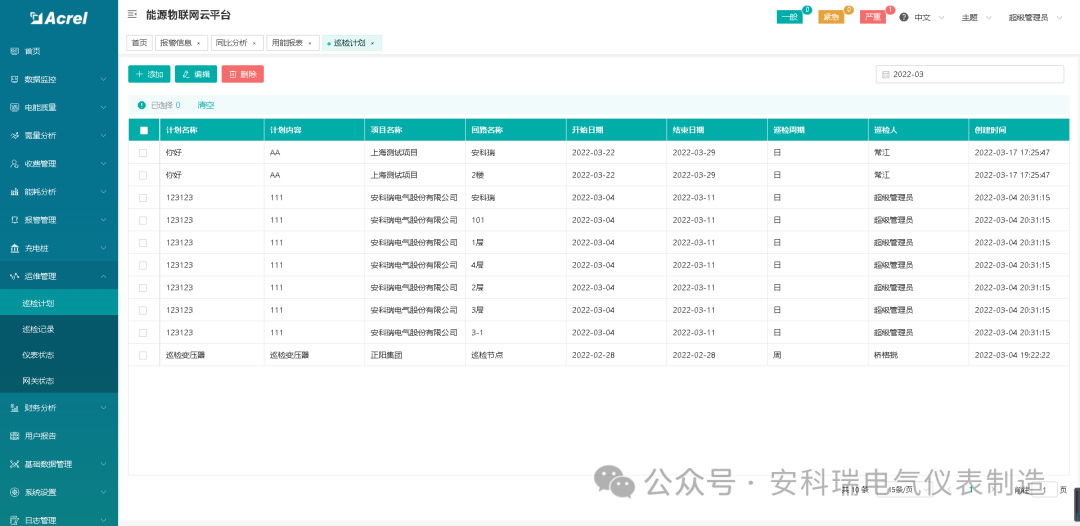This screenshot has height=526, width=1080.
Task: Toggle the select-all checkbox in table header
Action: point(143,130)
